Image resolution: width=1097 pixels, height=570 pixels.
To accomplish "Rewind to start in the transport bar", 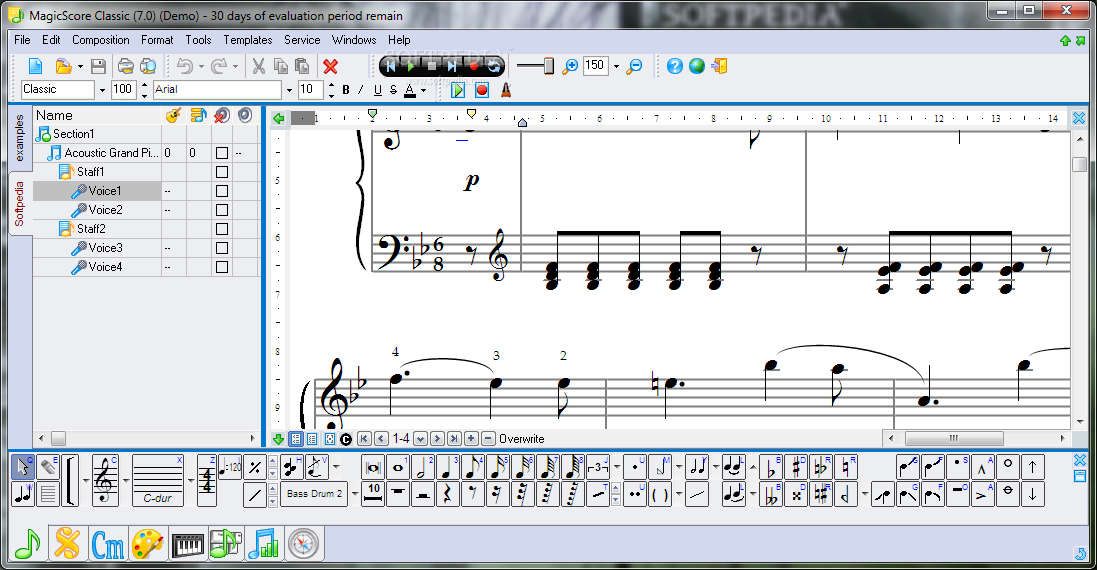I will (390, 66).
